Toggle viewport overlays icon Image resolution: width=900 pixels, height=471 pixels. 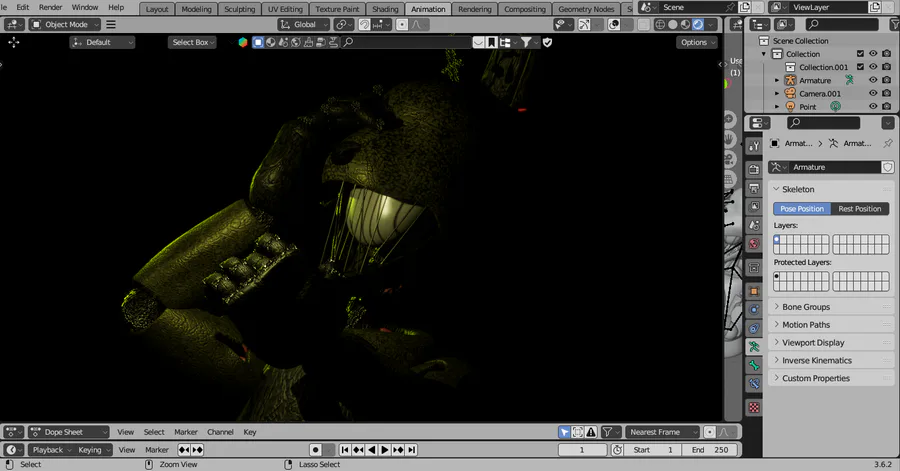(x=614, y=25)
